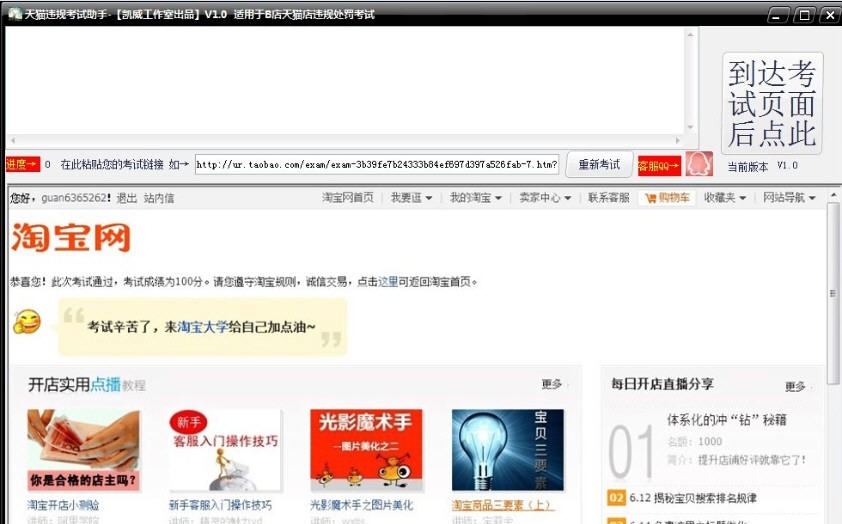Image resolution: width=842 pixels, height=524 pixels.
Task: Click the 重新考试 button
Action: click(599, 164)
